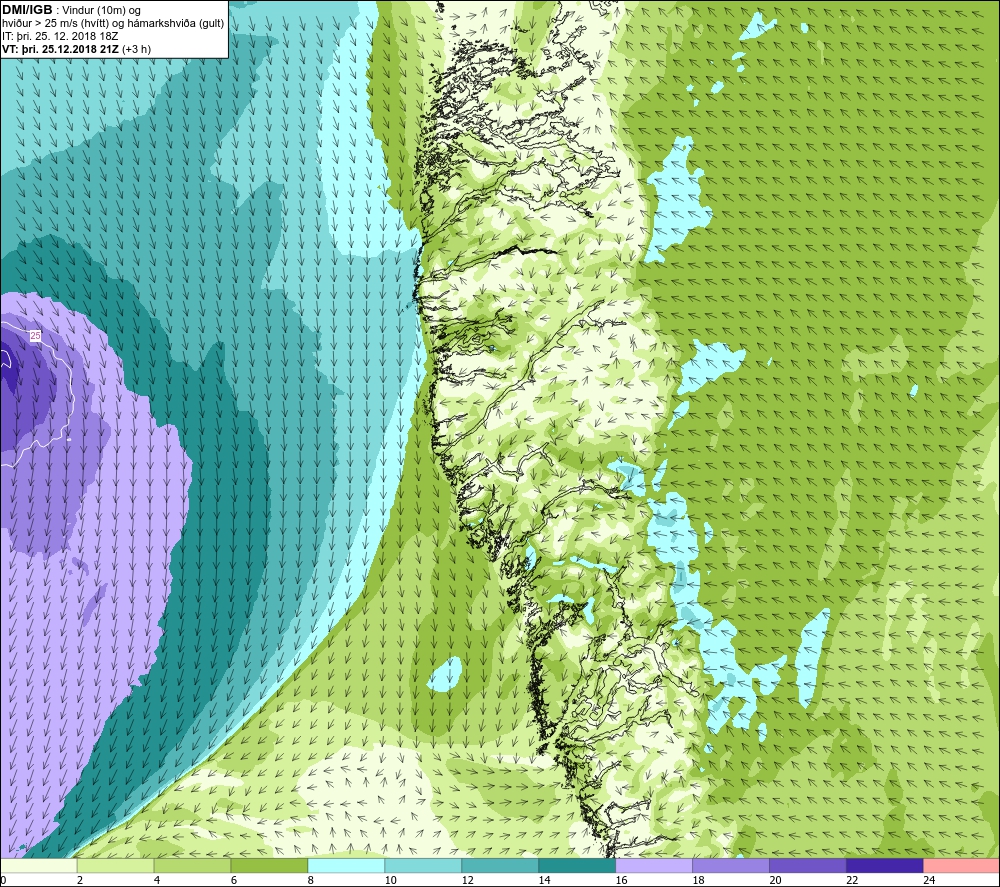Click the 'DMI/IGB' title text

[27, 10]
